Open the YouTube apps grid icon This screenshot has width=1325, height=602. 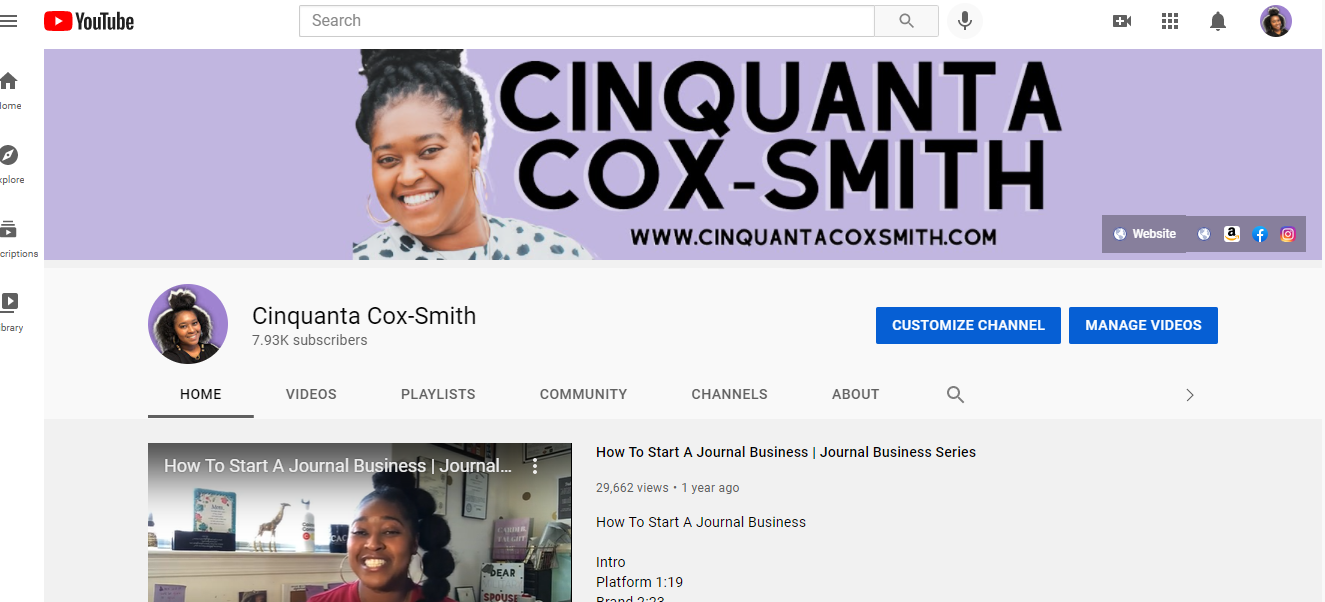click(x=1170, y=21)
